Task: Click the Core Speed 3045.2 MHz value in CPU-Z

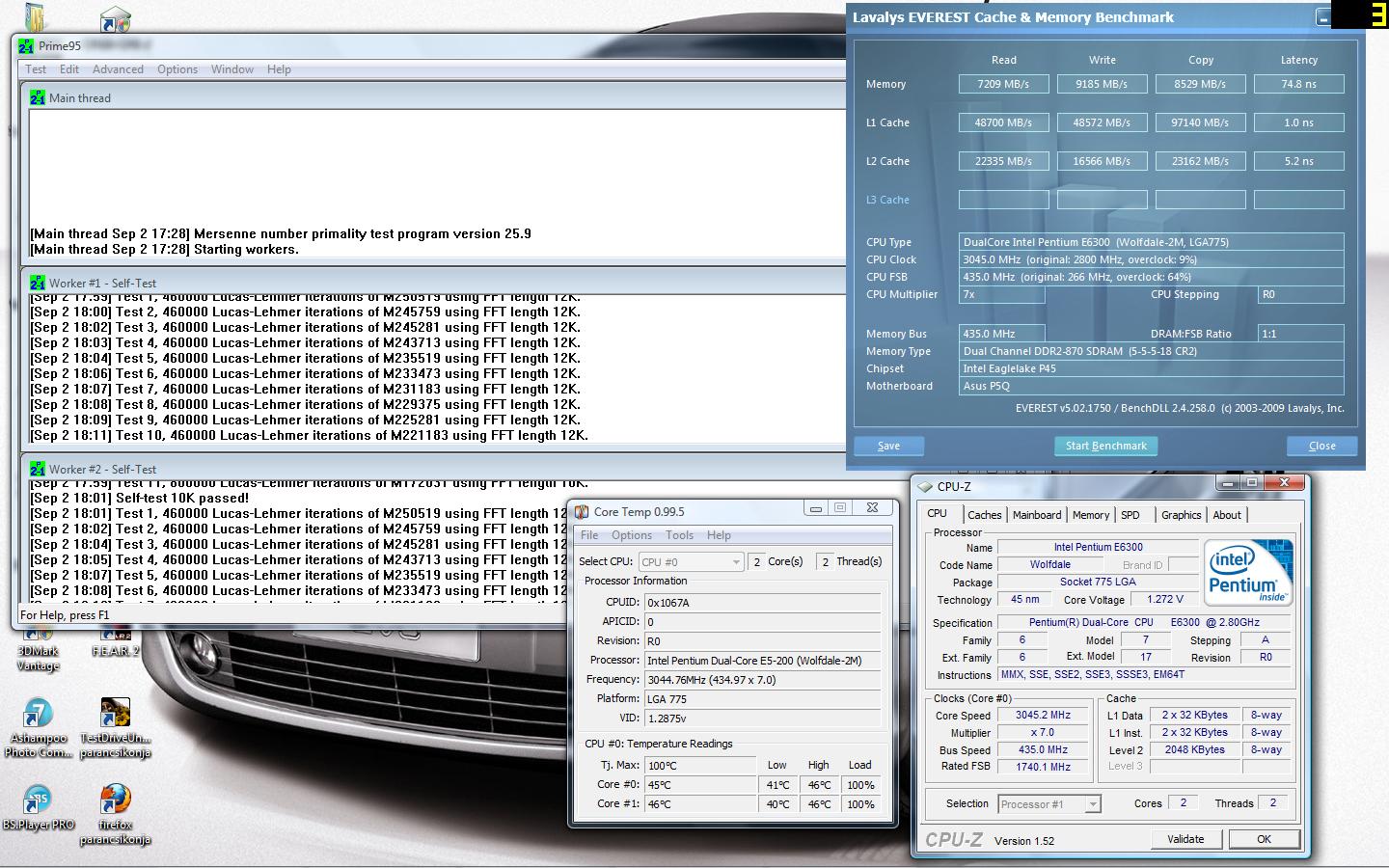Action: 1043,716
